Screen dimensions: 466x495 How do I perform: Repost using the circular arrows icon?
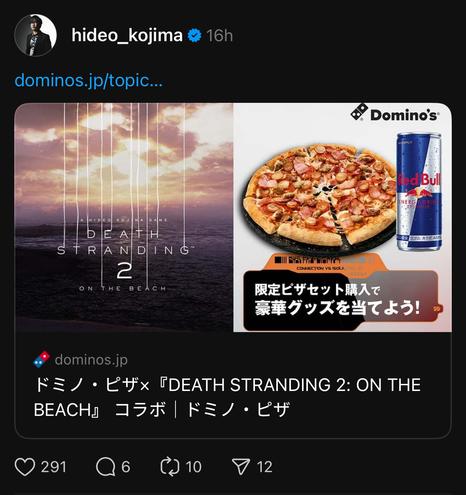click(170, 467)
